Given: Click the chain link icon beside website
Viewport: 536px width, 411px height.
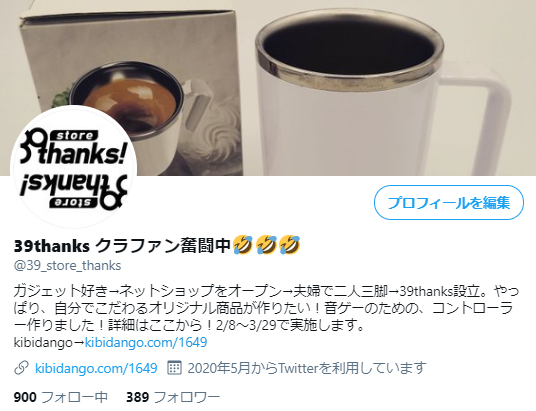Looking at the screenshot, I should pos(21,368).
